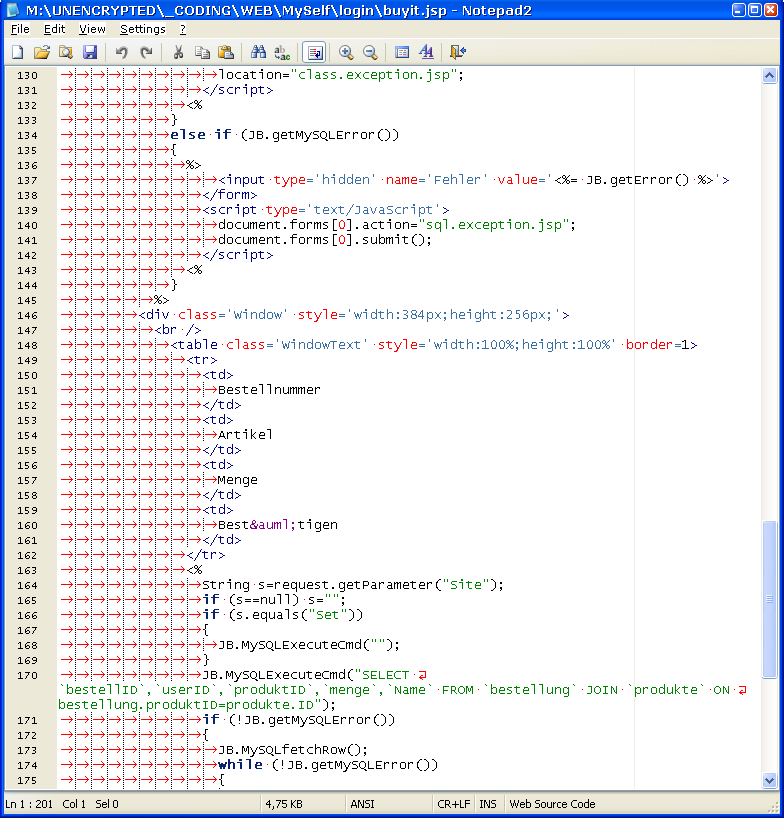Click the '<br />' tag on line 147

tap(178, 330)
